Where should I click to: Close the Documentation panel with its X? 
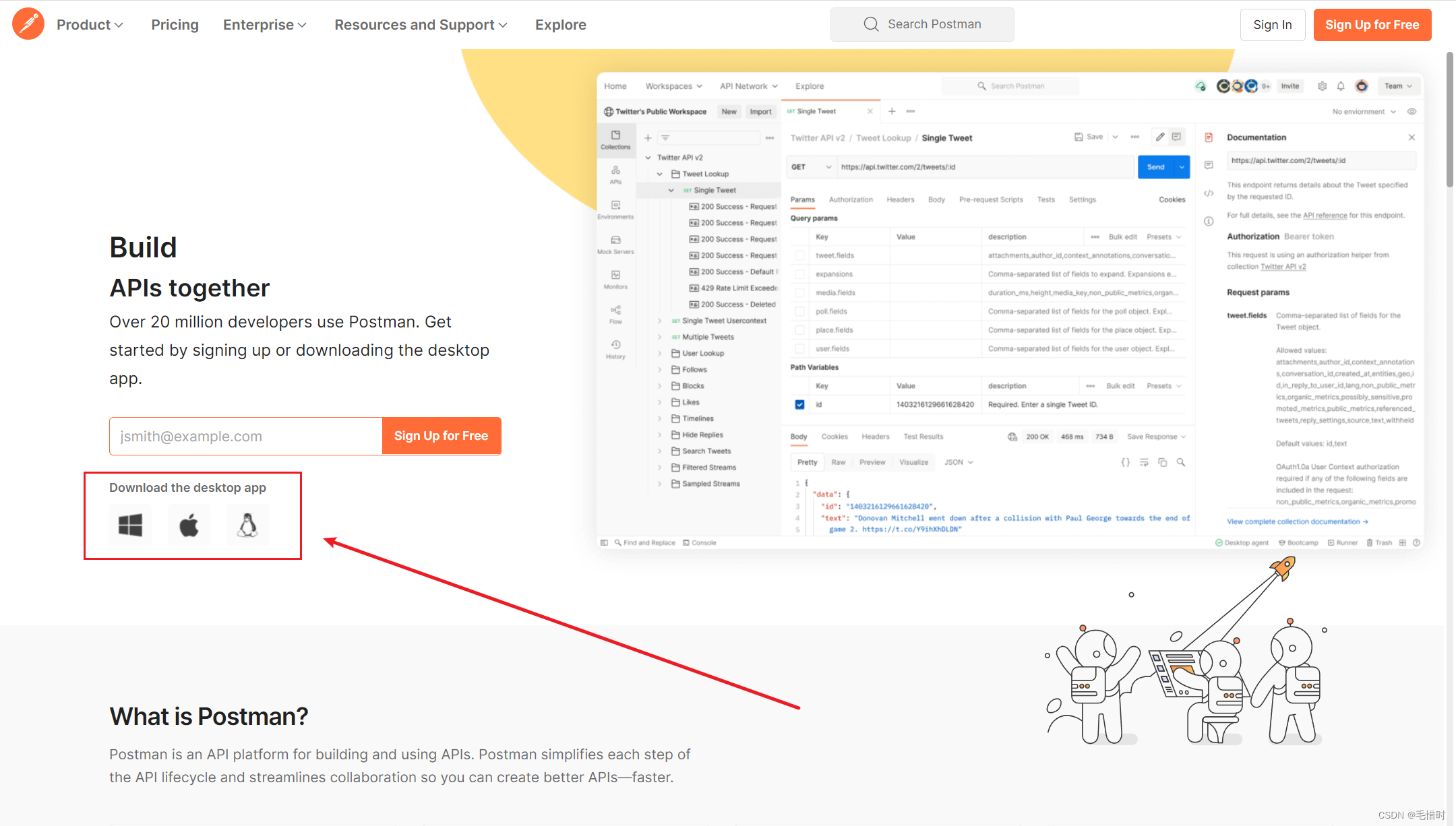coord(1412,137)
